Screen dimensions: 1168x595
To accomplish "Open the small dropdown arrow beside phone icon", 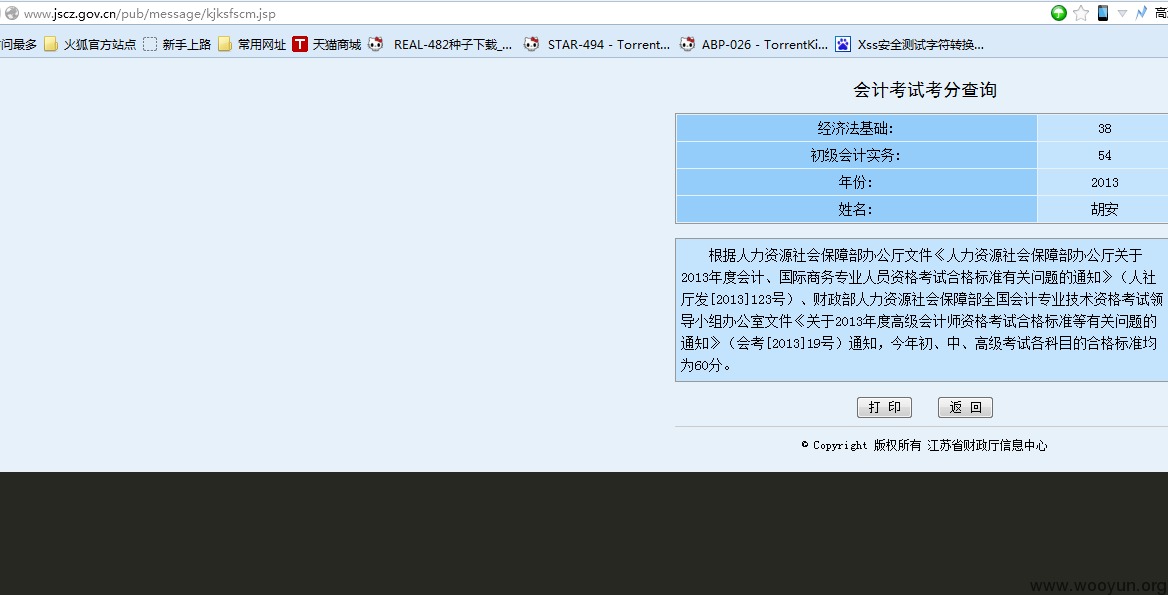I will 1122,13.
